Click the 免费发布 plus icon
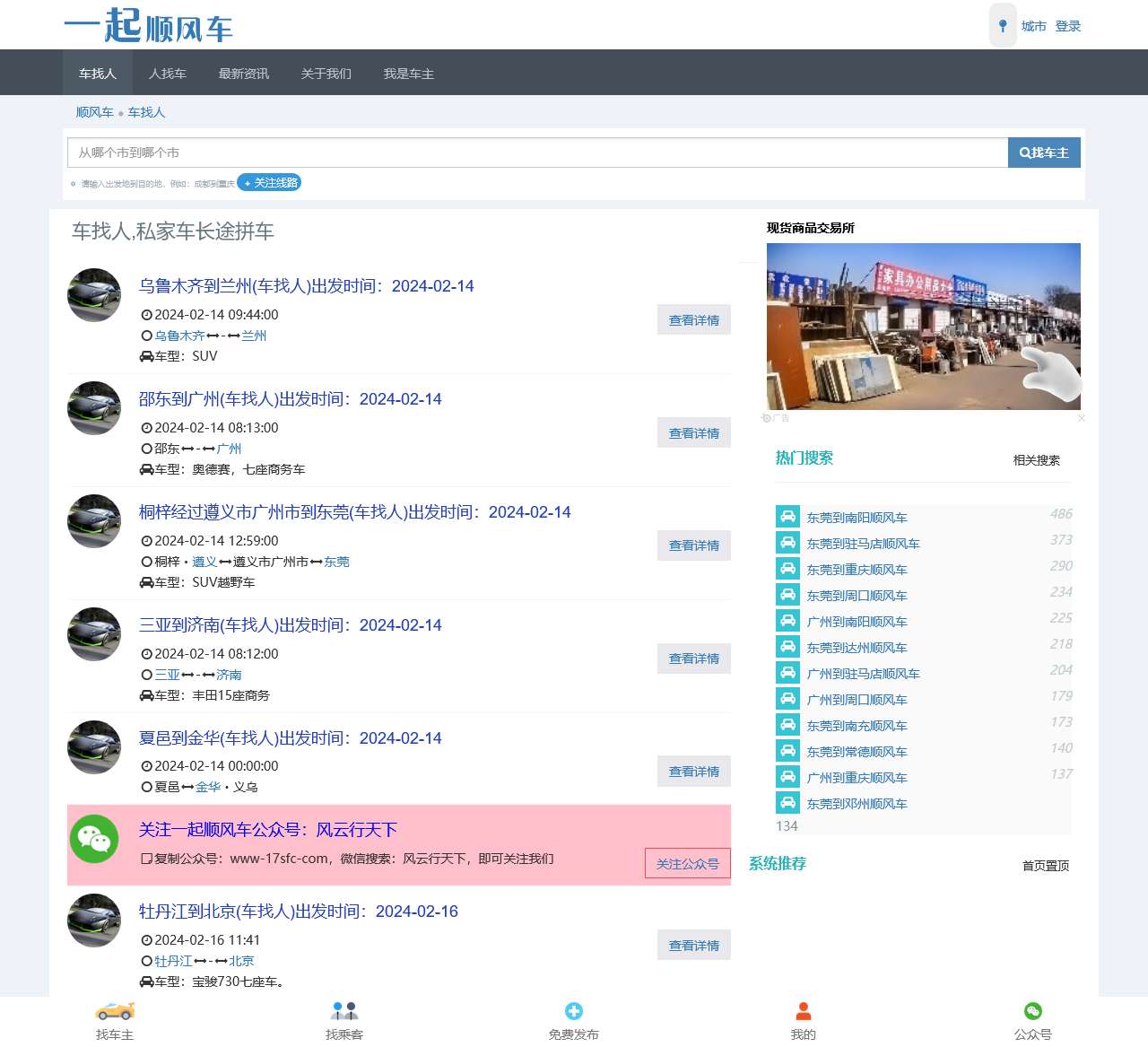 click(573, 1011)
